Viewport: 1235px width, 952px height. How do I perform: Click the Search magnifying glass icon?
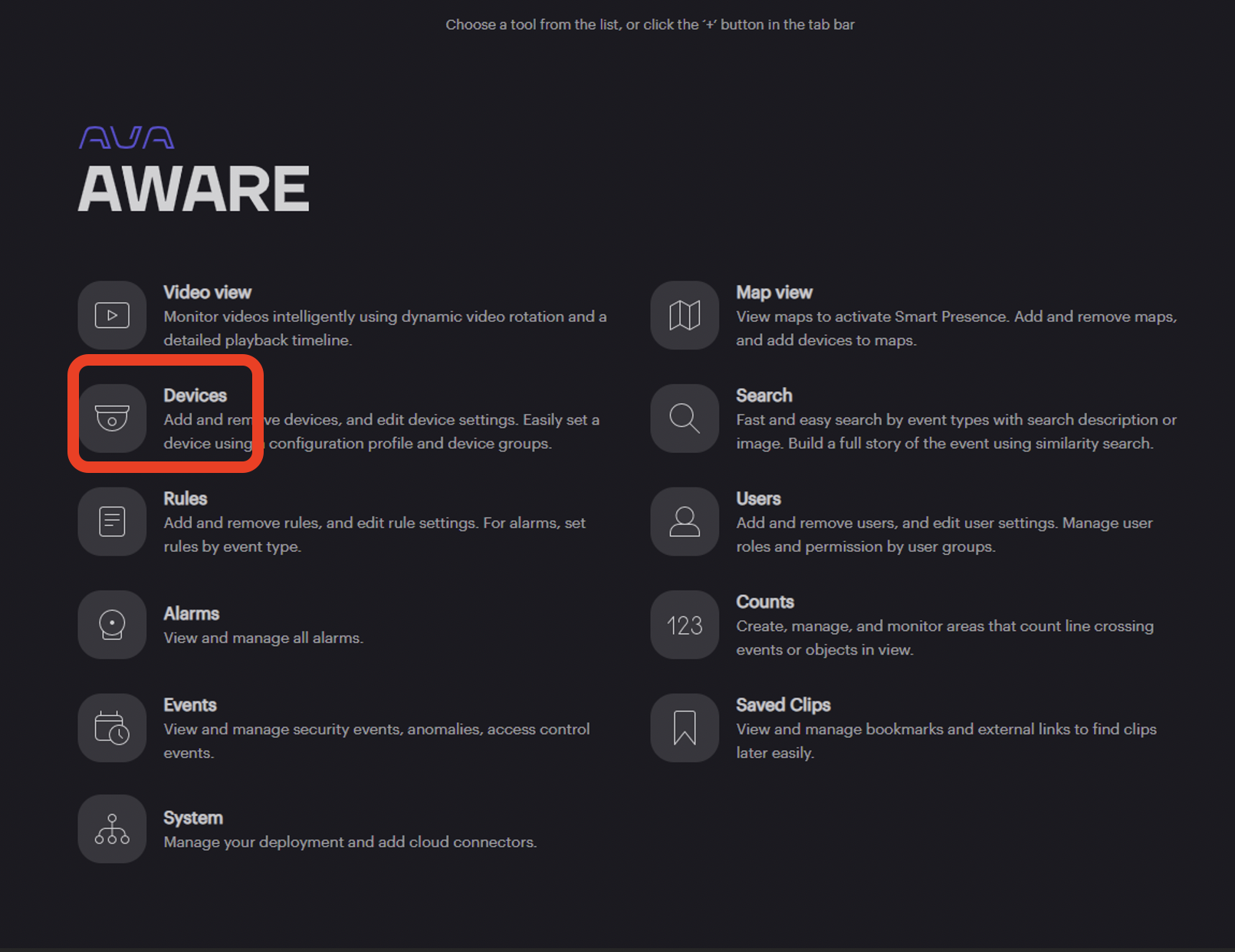click(685, 419)
